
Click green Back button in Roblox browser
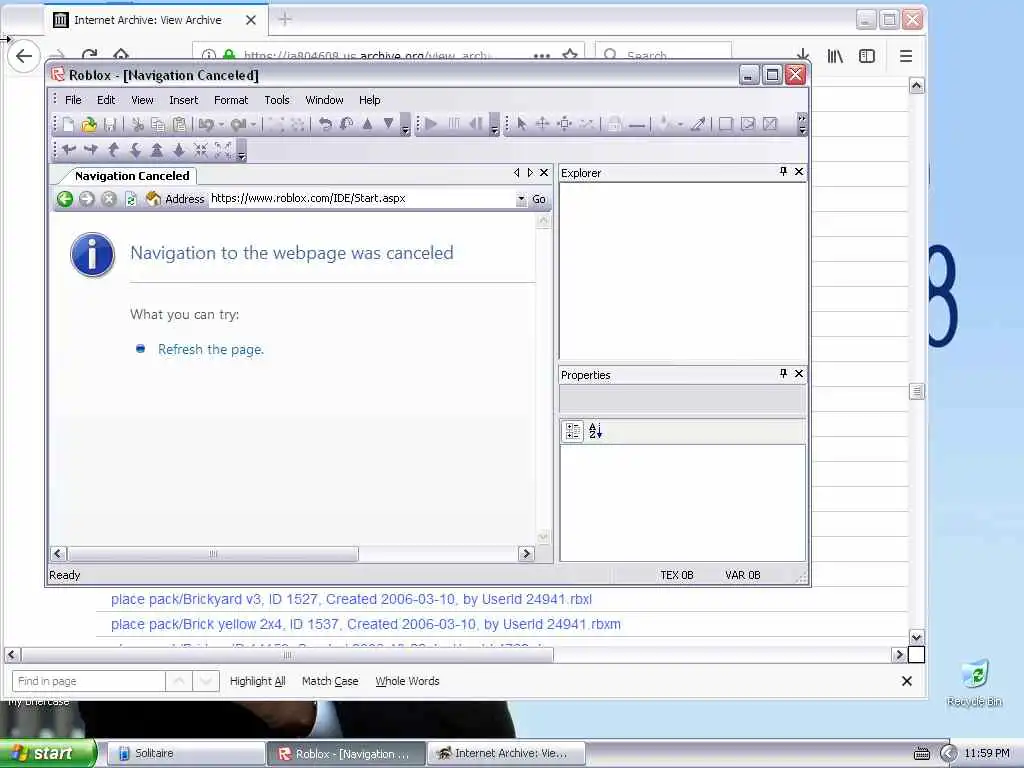click(x=65, y=199)
